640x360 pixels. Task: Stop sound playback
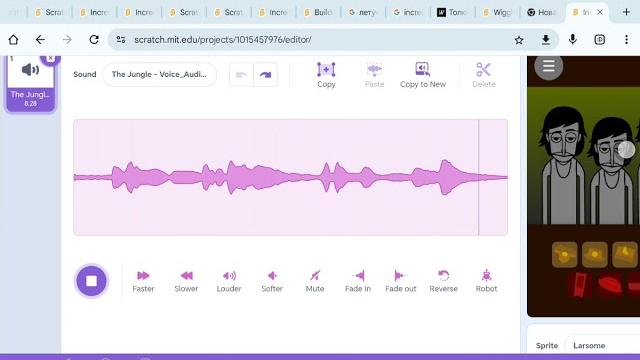click(91, 281)
